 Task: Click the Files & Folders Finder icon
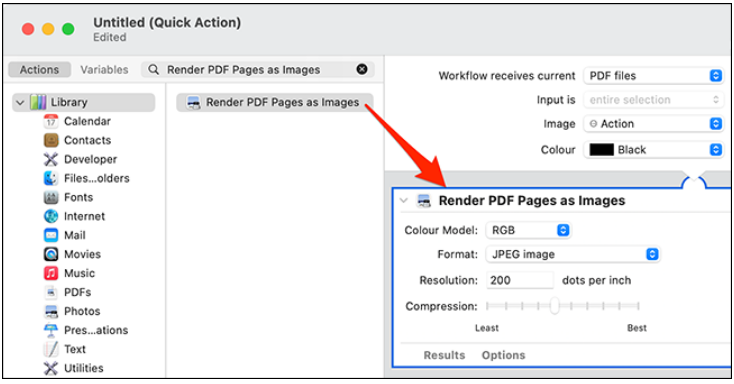[51, 178]
